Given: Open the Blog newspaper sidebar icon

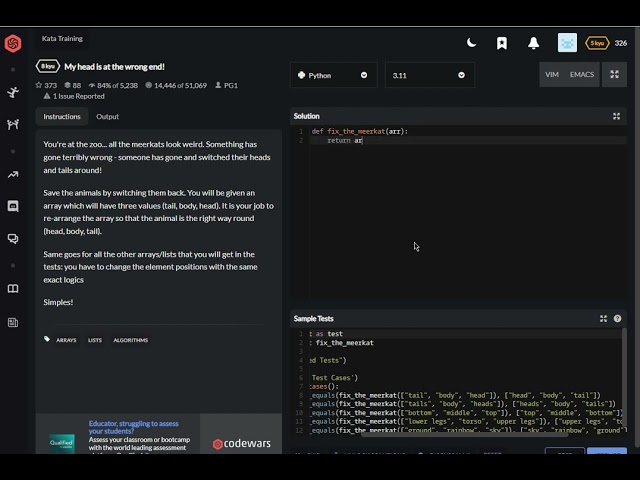Looking at the screenshot, I should tap(13, 322).
